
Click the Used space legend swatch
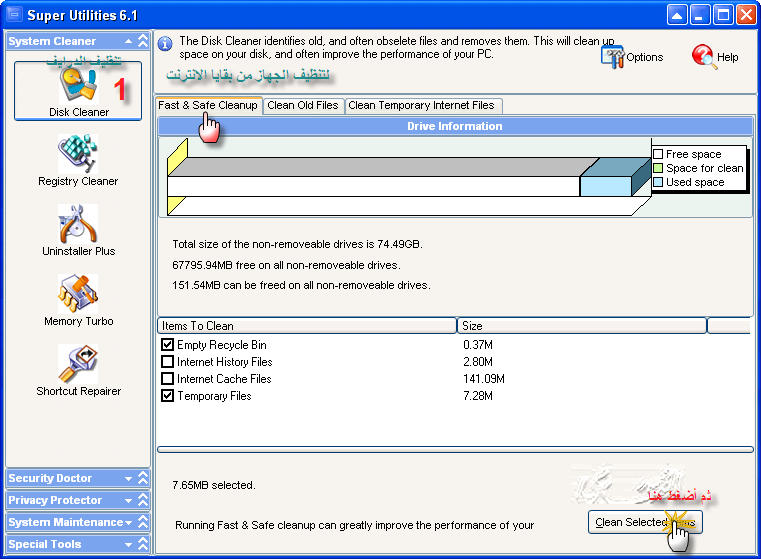click(x=658, y=182)
